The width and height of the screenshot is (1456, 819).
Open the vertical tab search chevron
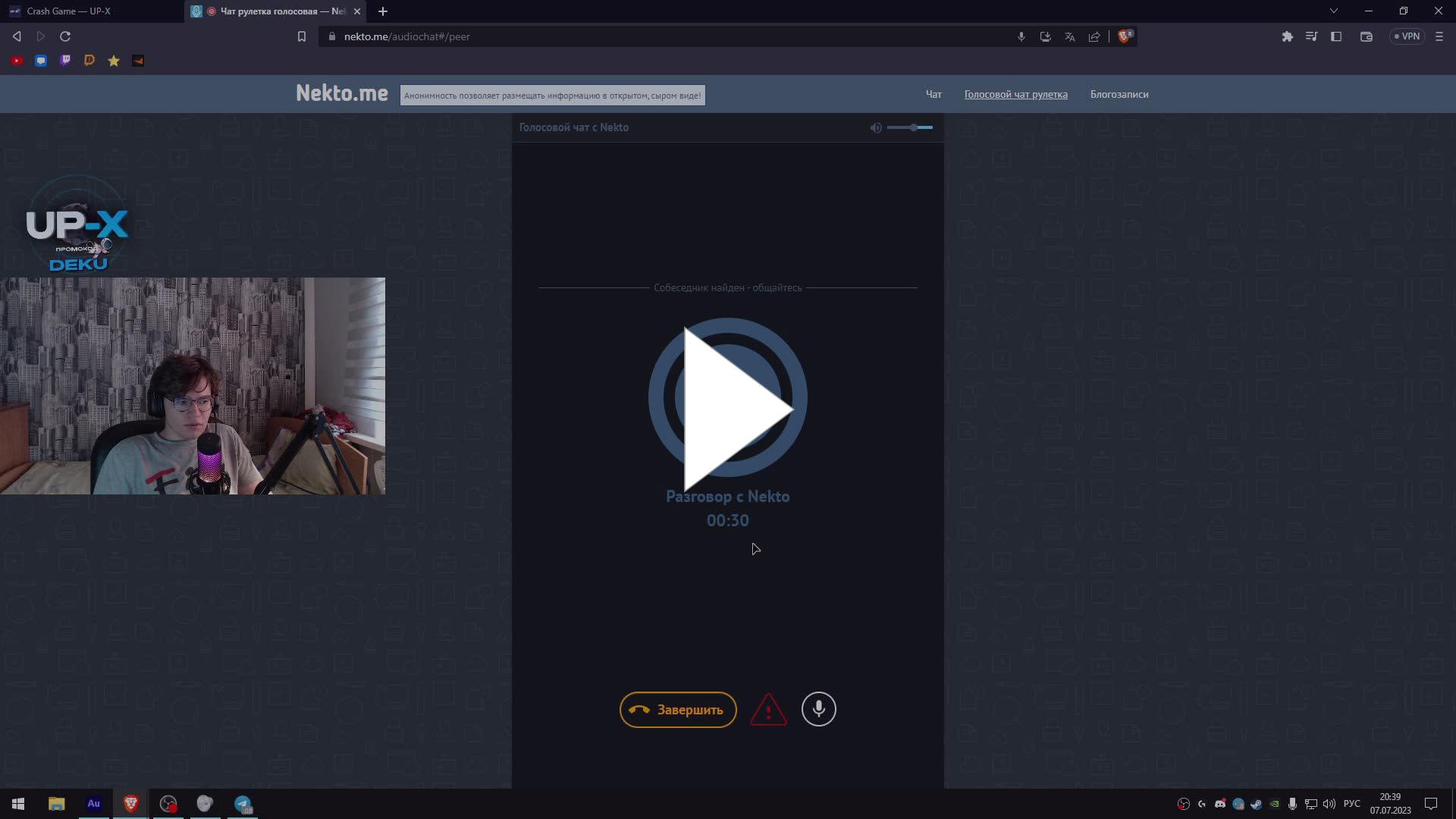tap(1333, 11)
